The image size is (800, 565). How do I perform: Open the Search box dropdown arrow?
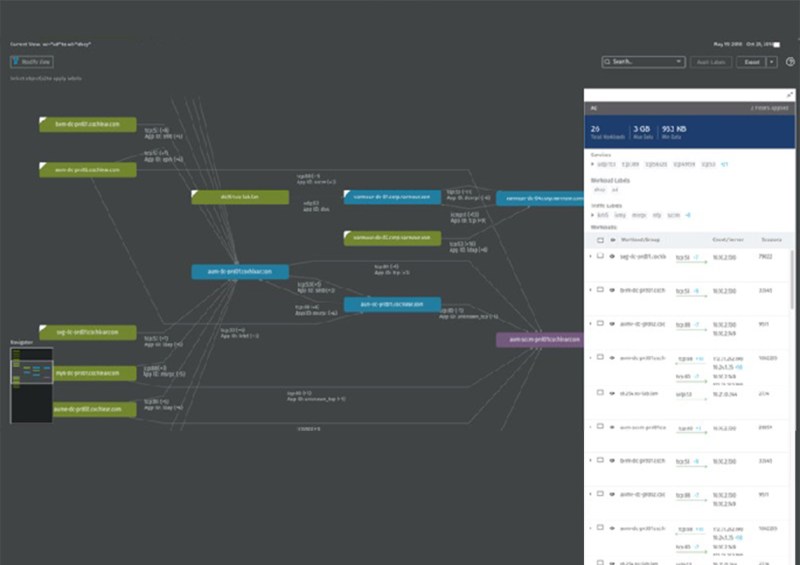(679, 62)
